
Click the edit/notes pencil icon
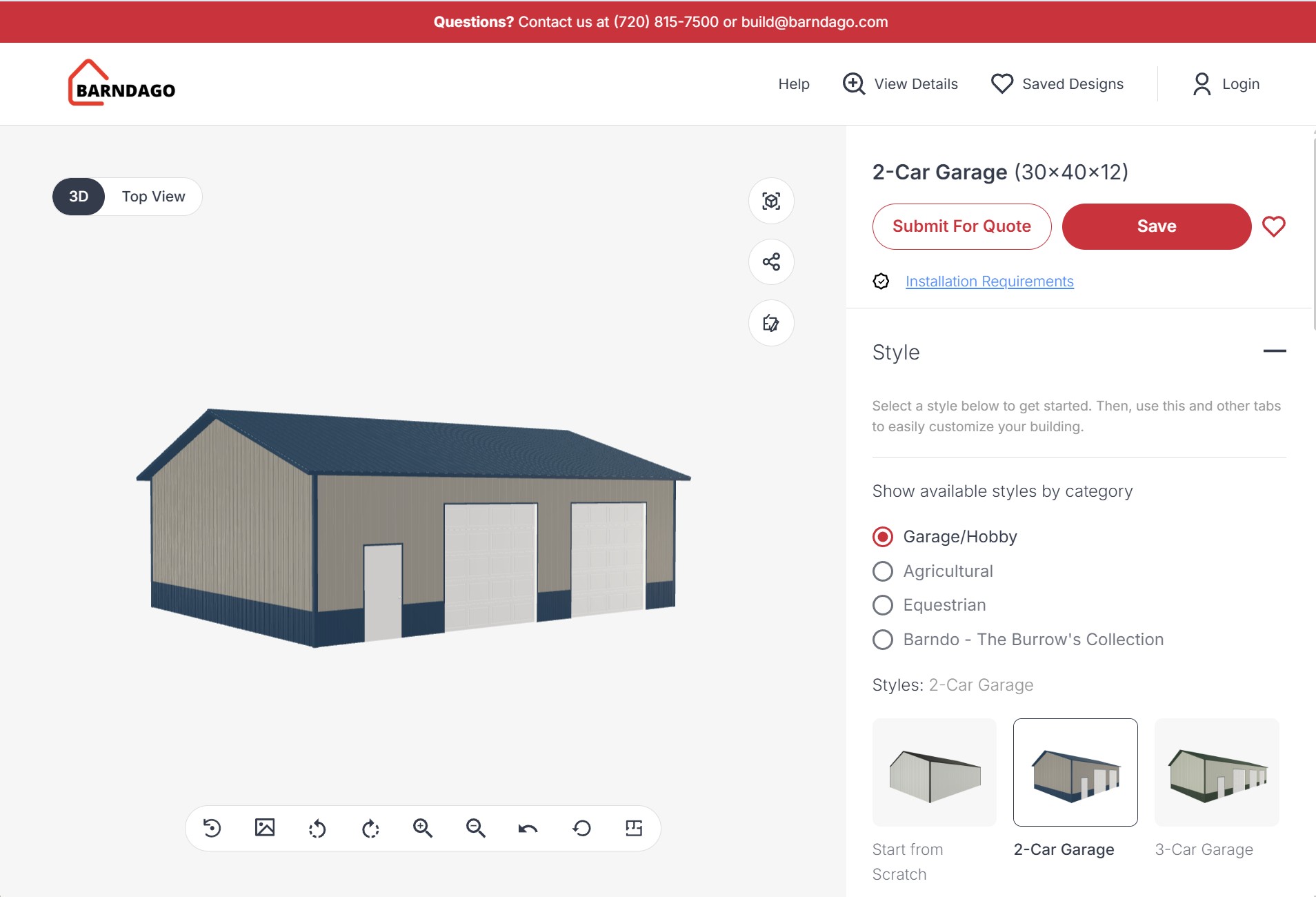[x=771, y=323]
